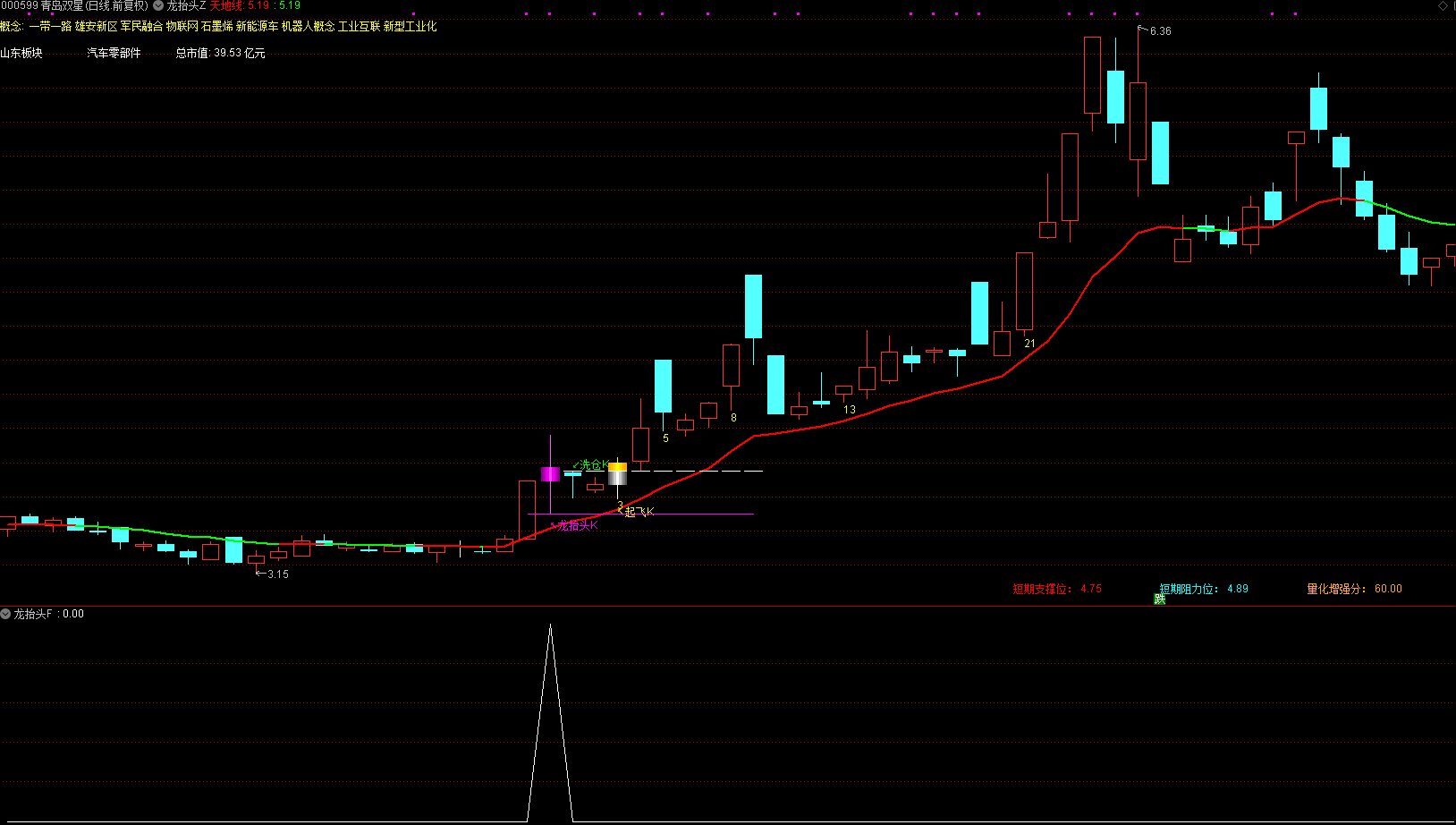This screenshot has width=1456, height=825.
Task: Click the 龙抬头F : 0.00 sub-indicator title
Action: (x=49, y=614)
